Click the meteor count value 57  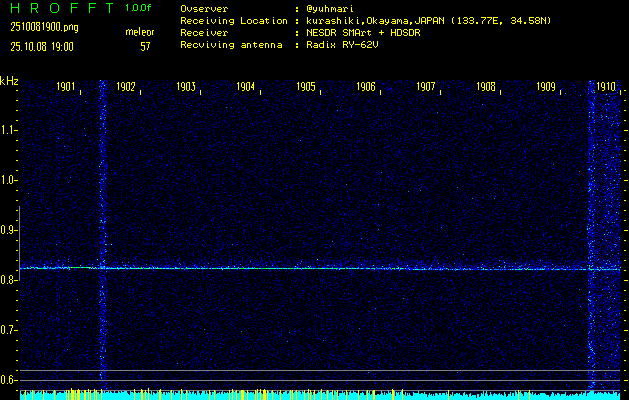[x=145, y=46]
